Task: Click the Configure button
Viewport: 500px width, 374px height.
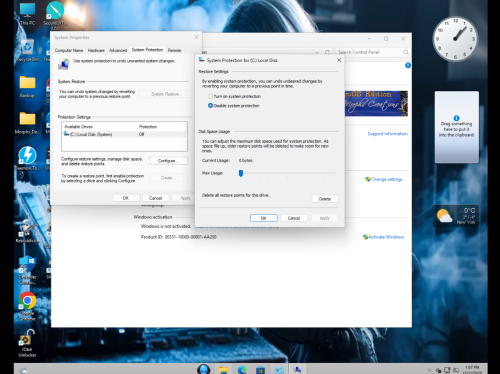Action: coord(168,161)
